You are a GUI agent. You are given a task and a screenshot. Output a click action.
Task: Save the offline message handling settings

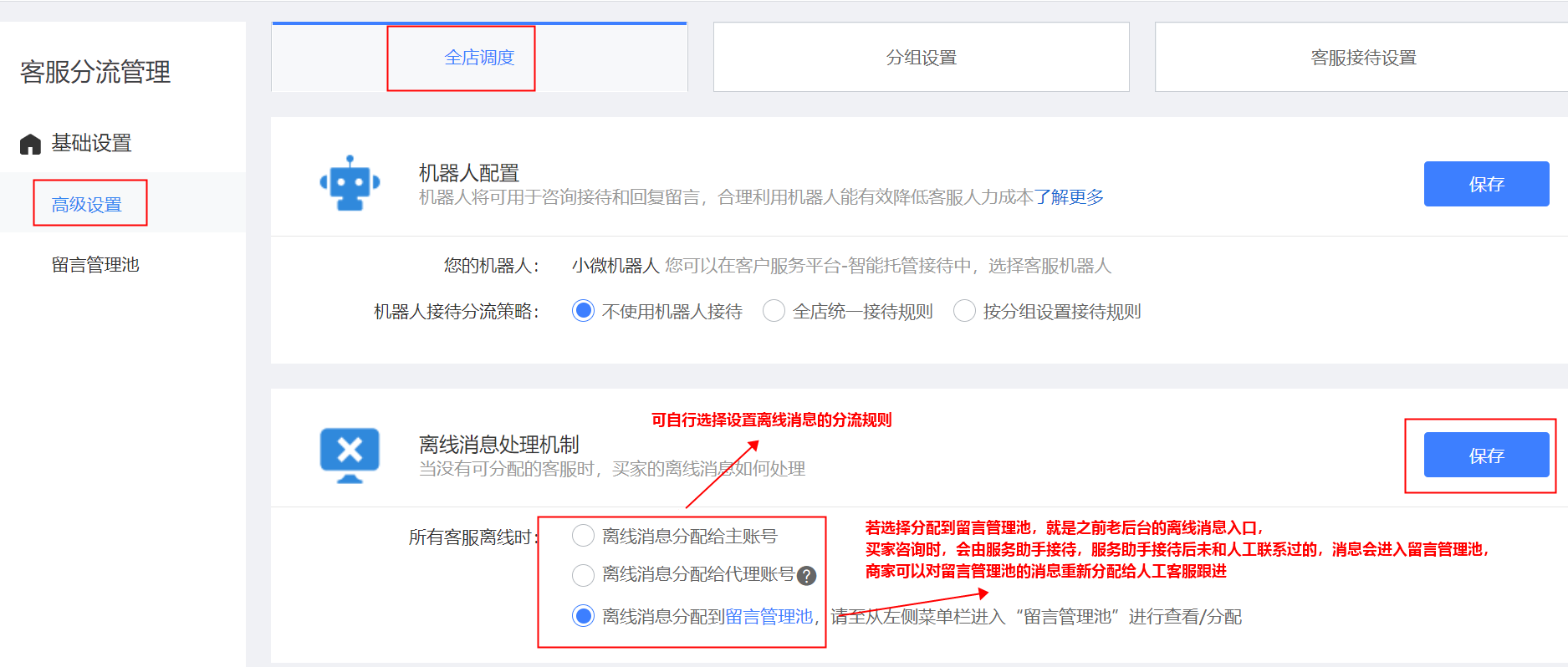pyautogui.click(x=1486, y=456)
